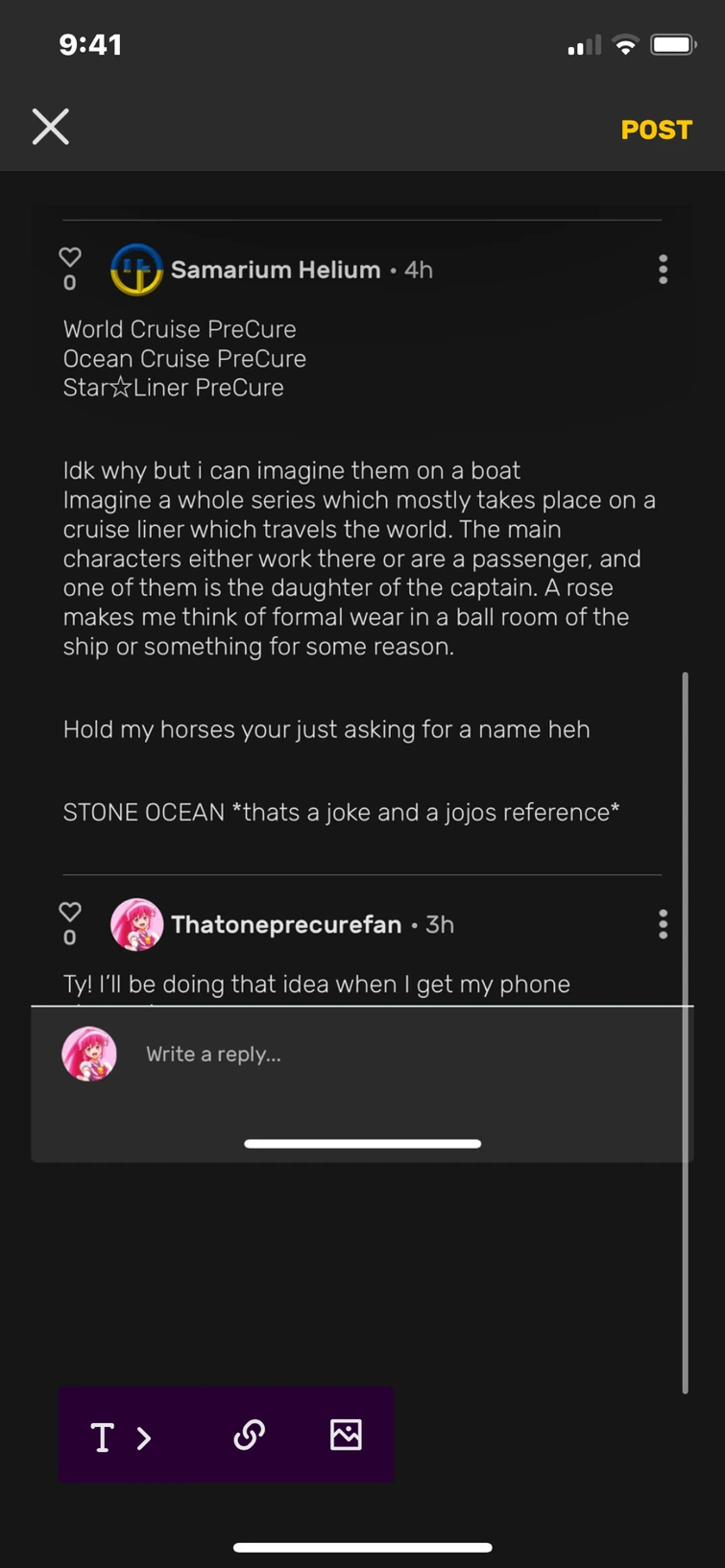Screen dimensions: 725x1568
Task: Tap your own avatar beside the reply field
Action: tap(89, 1053)
